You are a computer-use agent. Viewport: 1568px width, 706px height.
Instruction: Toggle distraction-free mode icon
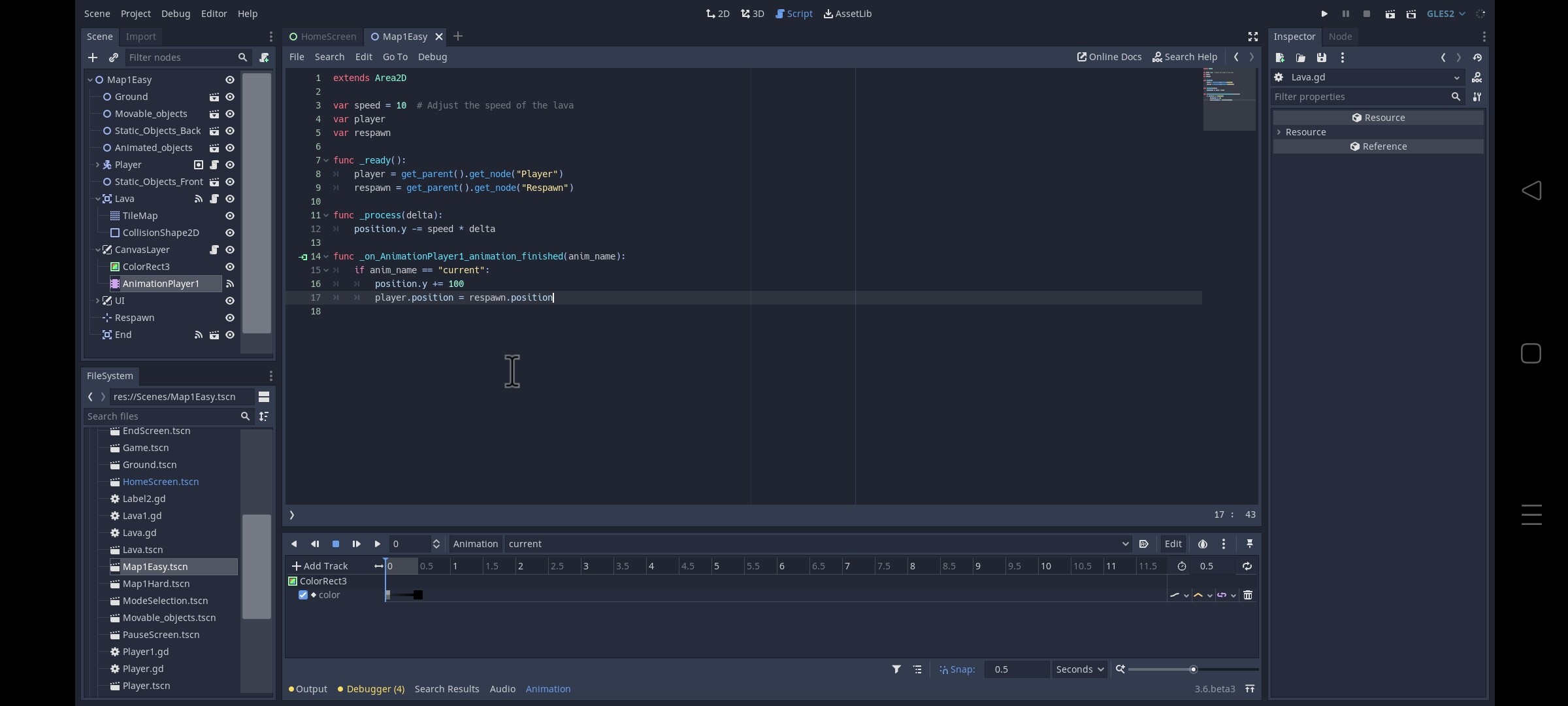point(1252,37)
